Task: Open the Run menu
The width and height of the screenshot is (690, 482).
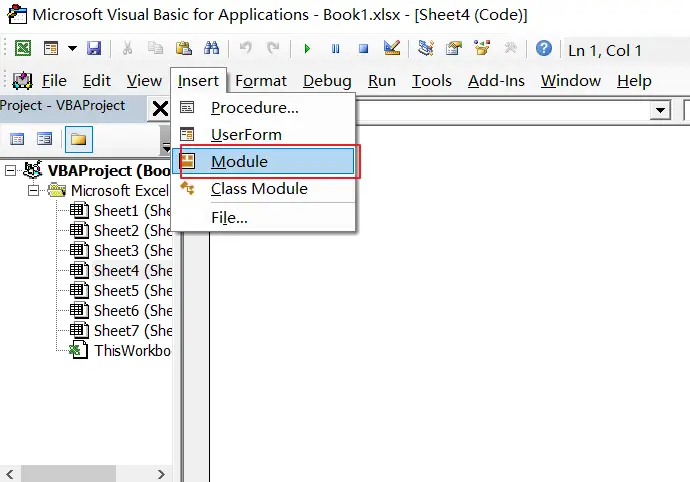Action: click(382, 81)
